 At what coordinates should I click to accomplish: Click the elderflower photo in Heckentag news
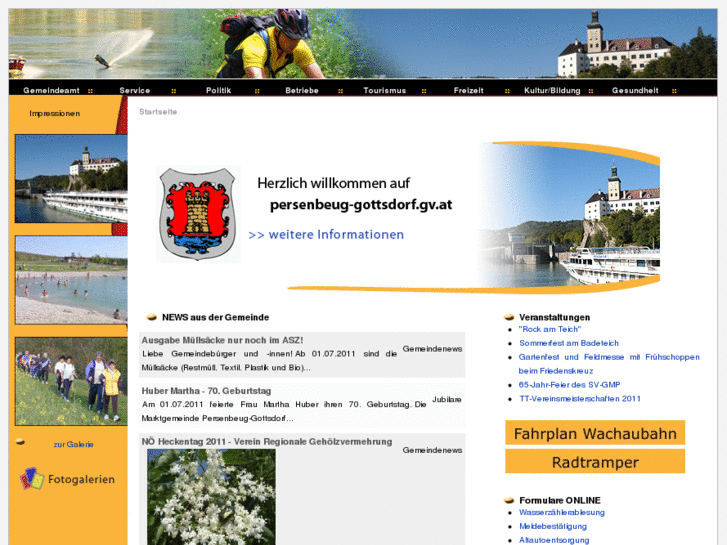click(x=211, y=497)
